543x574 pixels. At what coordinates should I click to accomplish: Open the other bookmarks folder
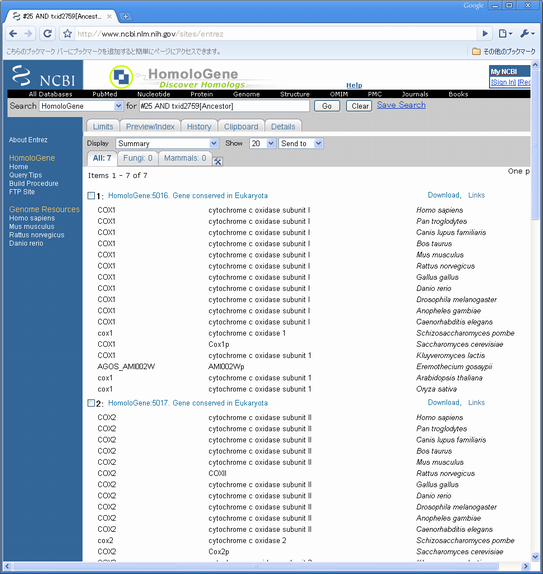coord(504,52)
